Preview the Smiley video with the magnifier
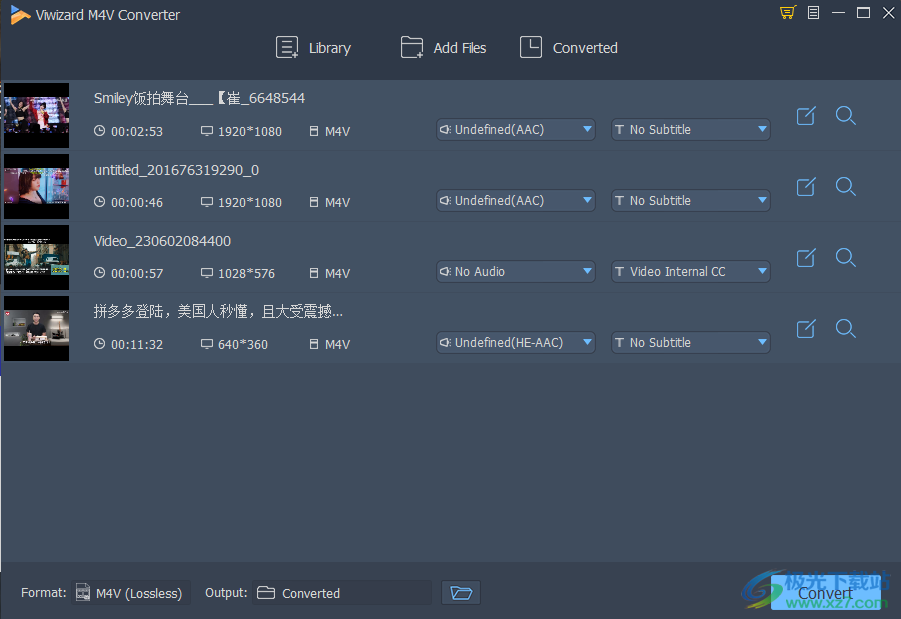 846,115
